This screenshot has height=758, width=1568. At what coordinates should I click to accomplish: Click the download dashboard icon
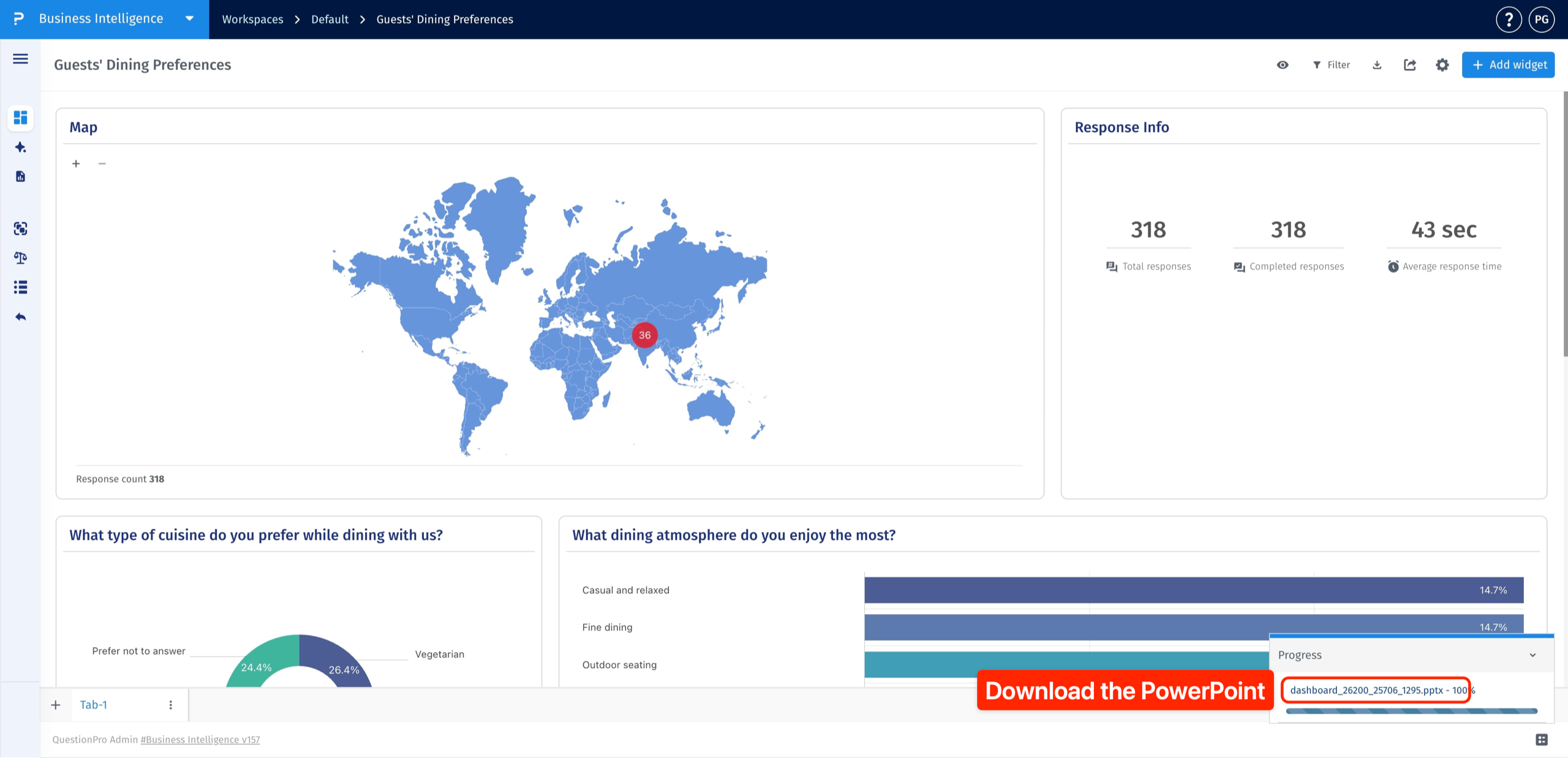click(1377, 65)
